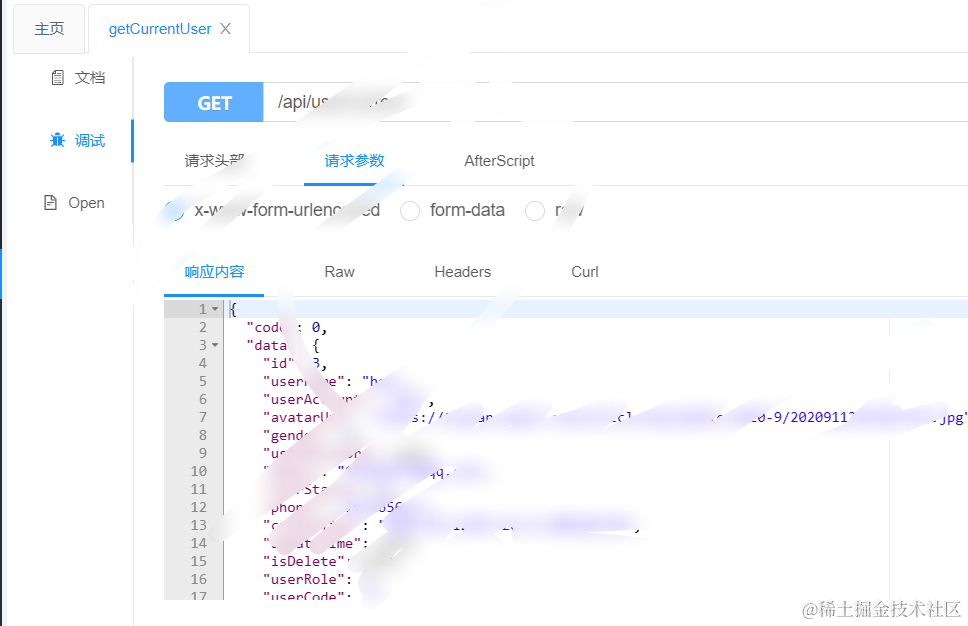Show the 响应内容 response tab
This screenshot has width=968, height=626.
pos(214,272)
